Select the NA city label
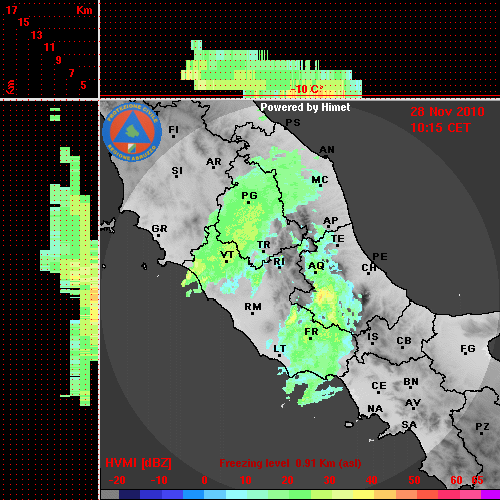The image size is (500, 500). coord(375,409)
